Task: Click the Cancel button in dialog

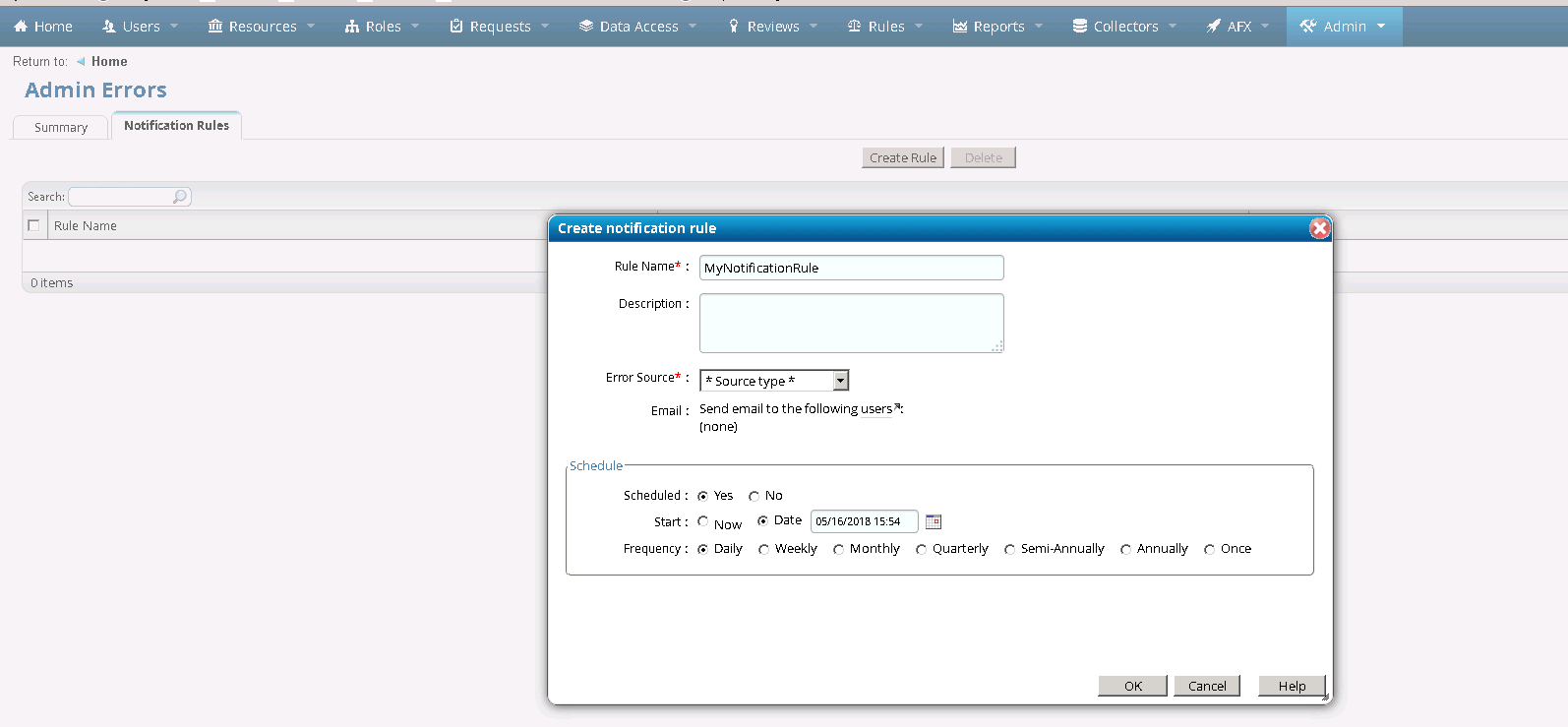Action: [1206, 686]
